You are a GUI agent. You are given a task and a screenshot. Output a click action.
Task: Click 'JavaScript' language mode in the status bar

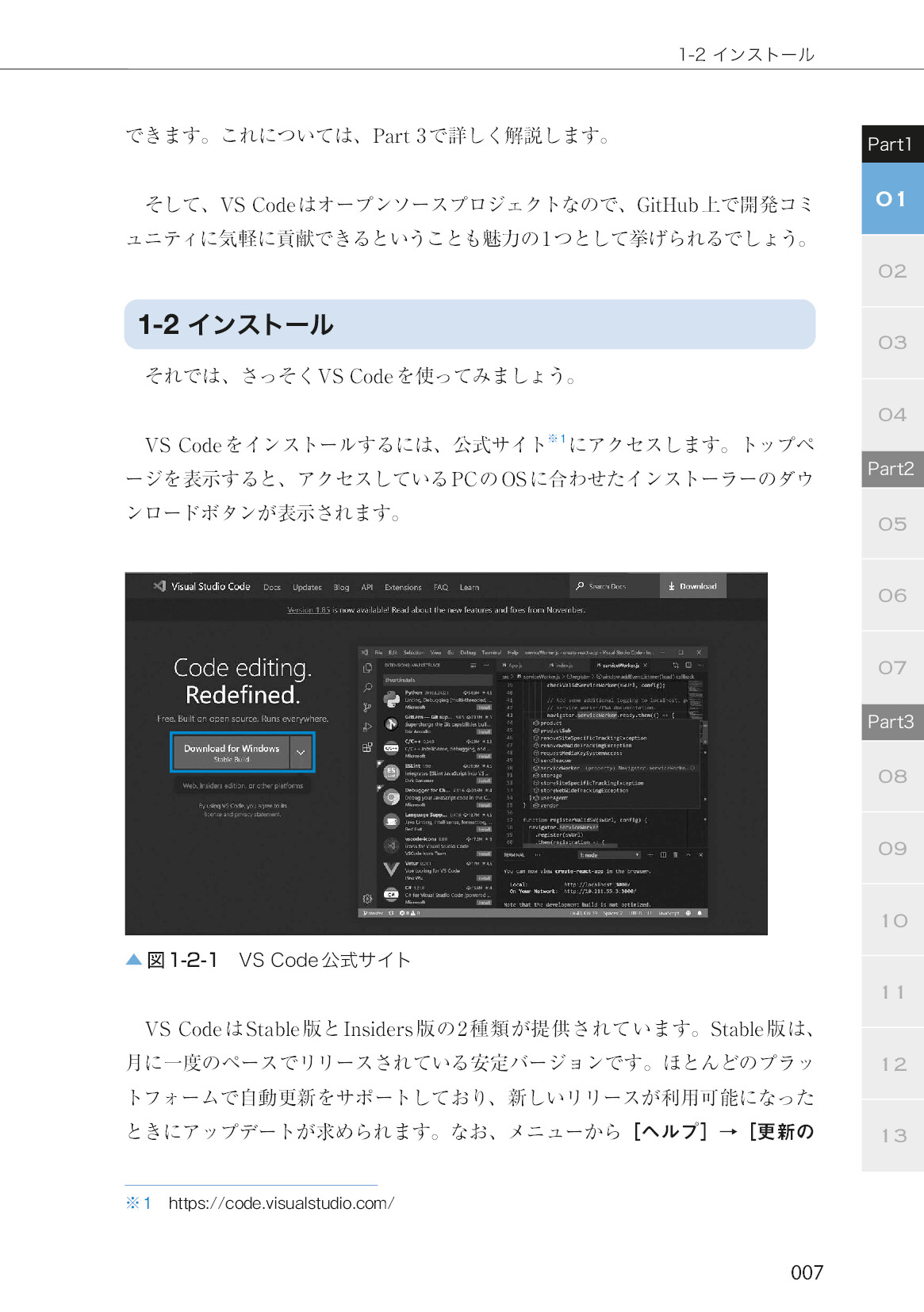click(x=669, y=913)
